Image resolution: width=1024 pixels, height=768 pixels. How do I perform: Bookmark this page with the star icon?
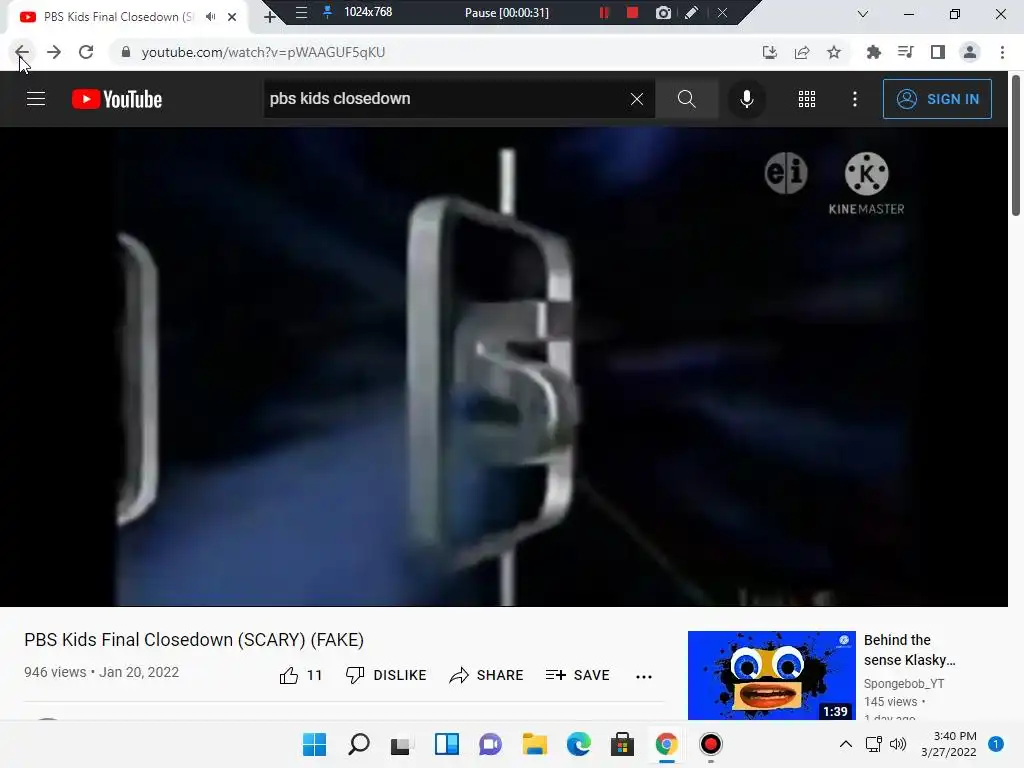click(x=834, y=52)
